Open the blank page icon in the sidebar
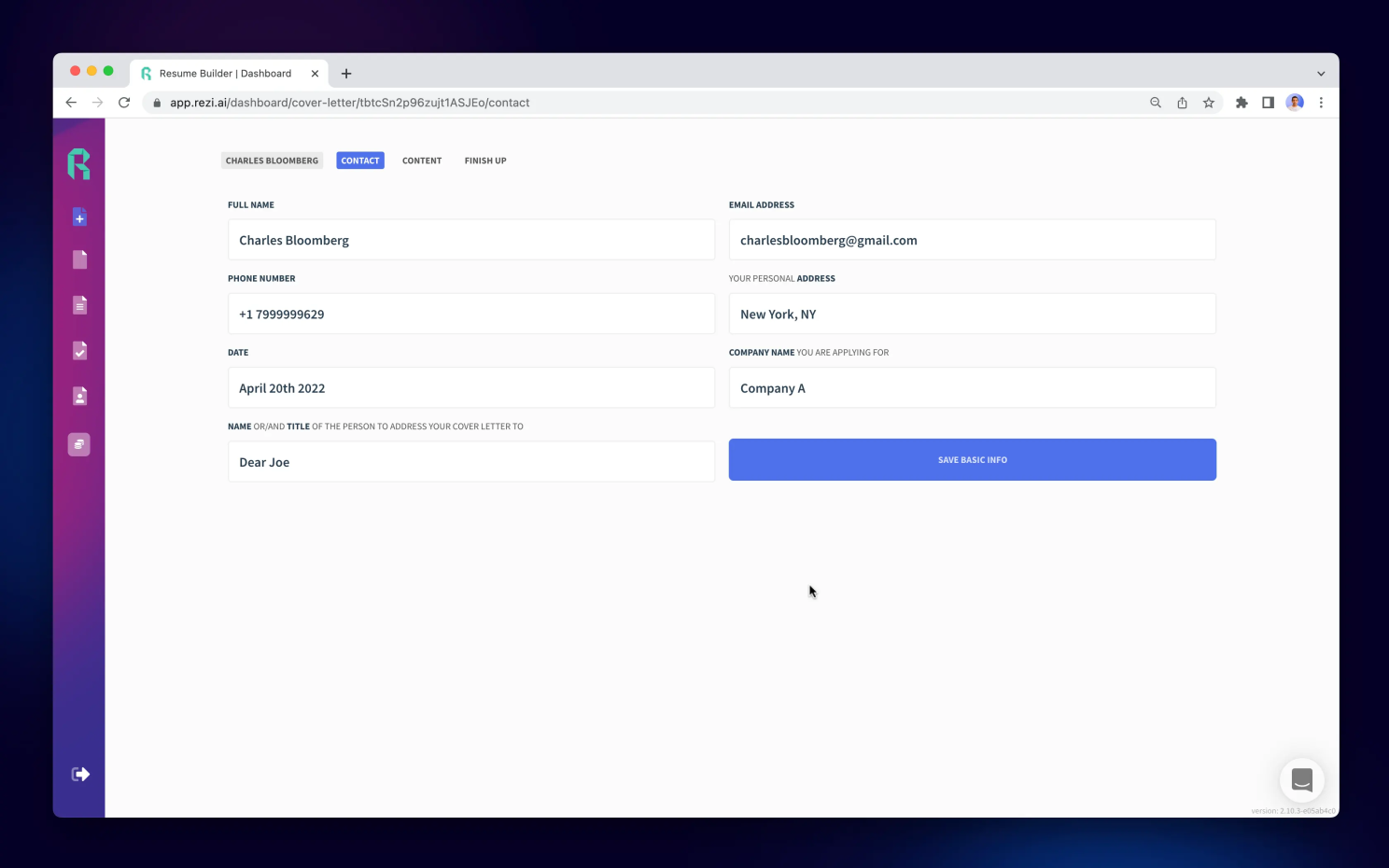The height and width of the screenshot is (868, 1389). 79,259
